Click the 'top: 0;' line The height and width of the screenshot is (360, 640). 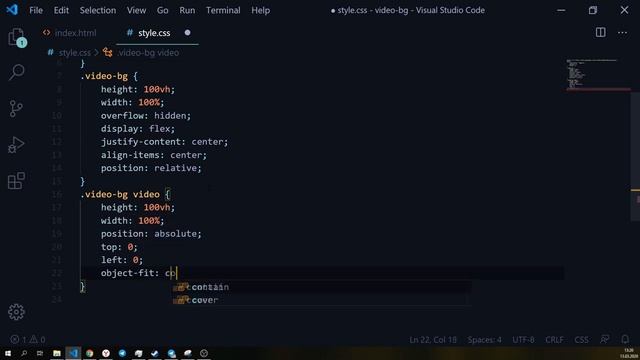point(119,247)
